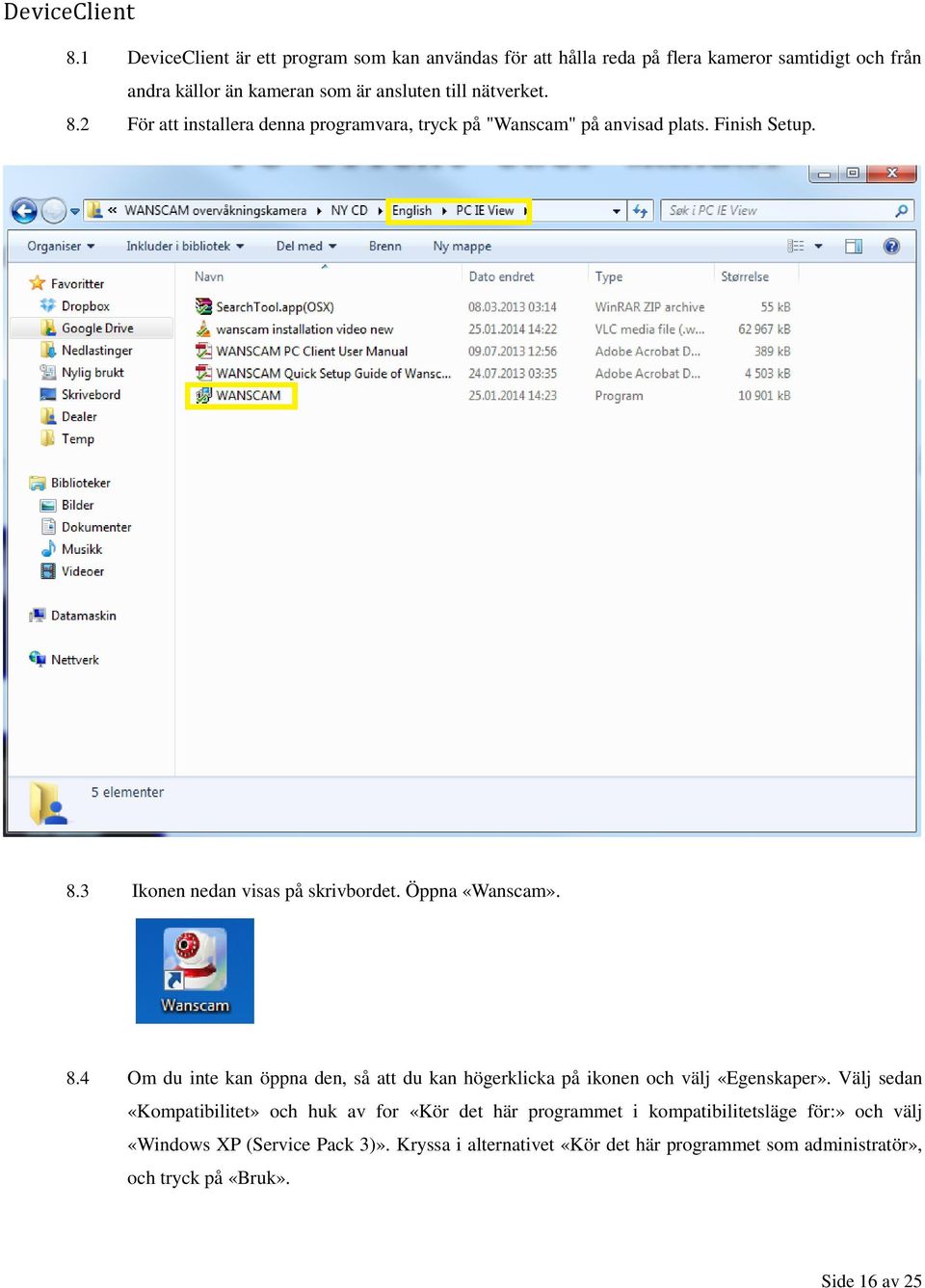Screen dimensions: 925x1288
Task: Click the Wanscam desktop shortcut icon
Action: [195, 970]
